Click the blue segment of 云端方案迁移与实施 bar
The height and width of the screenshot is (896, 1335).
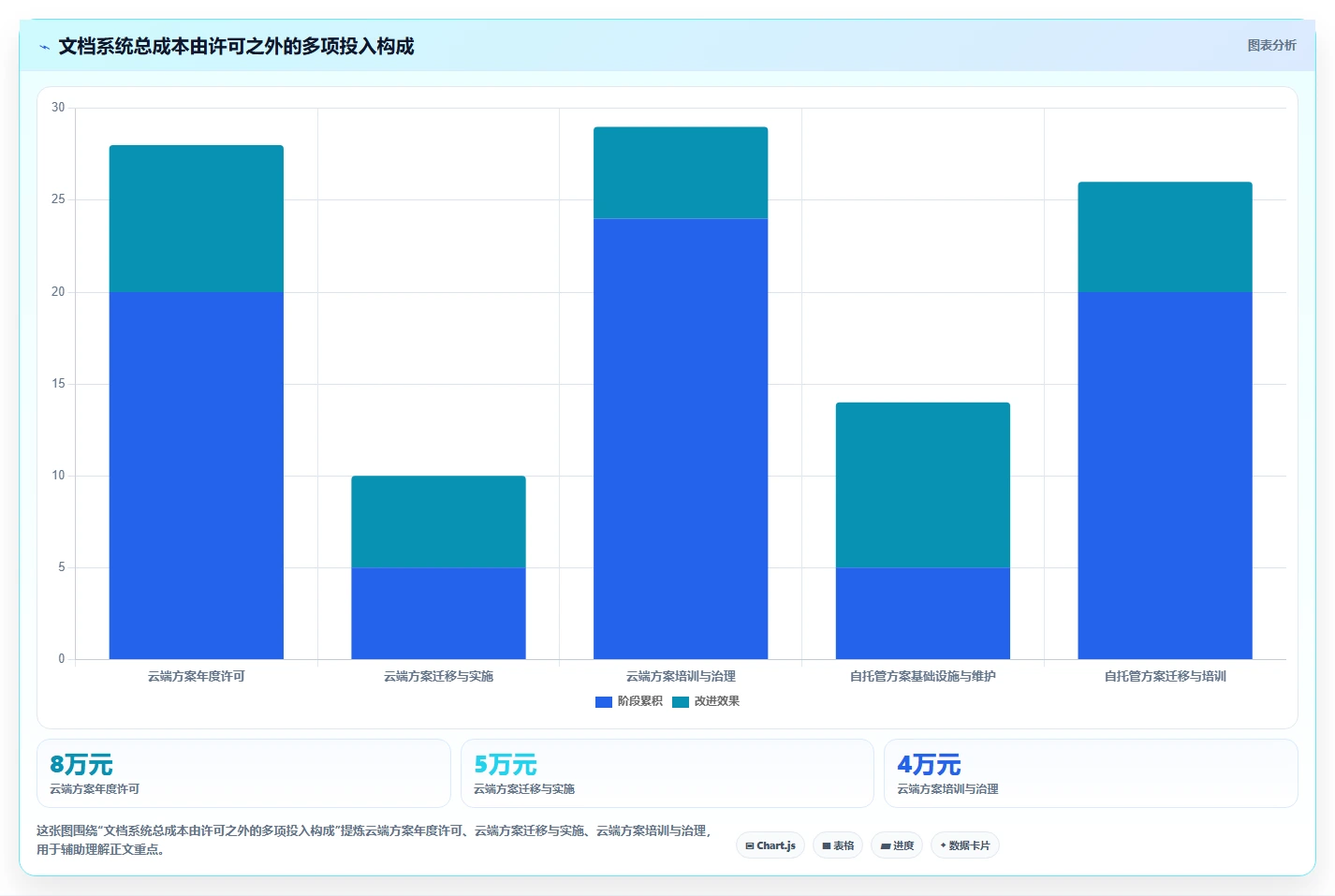[x=438, y=613]
